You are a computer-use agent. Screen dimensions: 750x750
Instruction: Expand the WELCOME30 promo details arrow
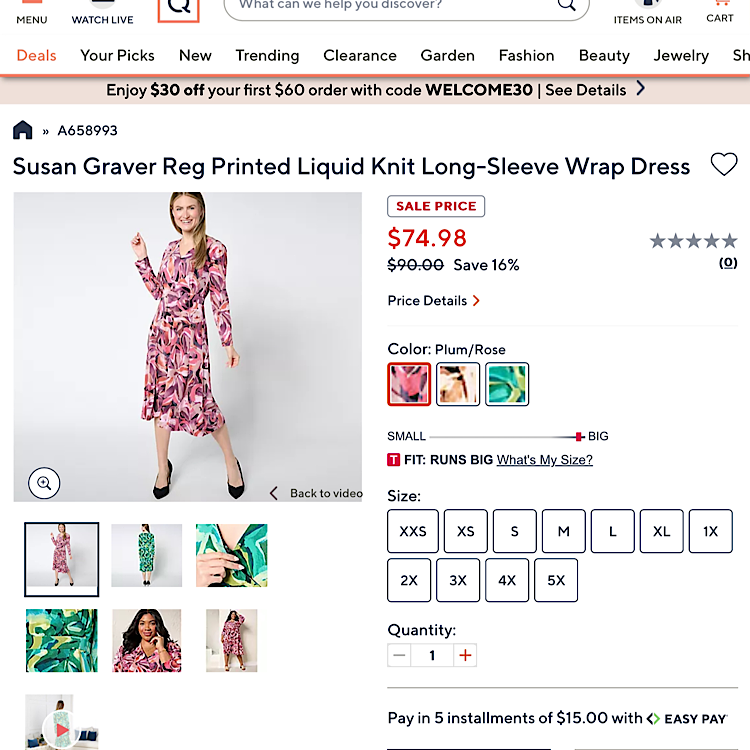[x=641, y=89]
